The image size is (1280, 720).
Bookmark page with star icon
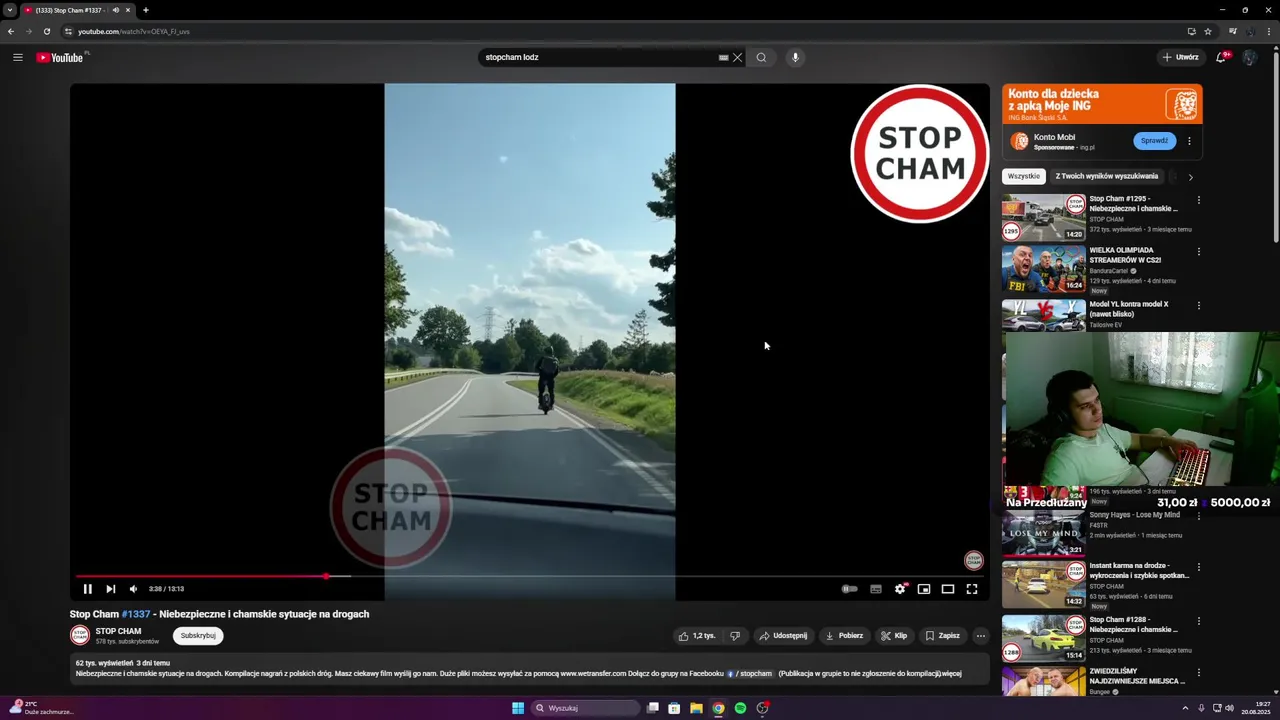pyautogui.click(x=1208, y=31)
